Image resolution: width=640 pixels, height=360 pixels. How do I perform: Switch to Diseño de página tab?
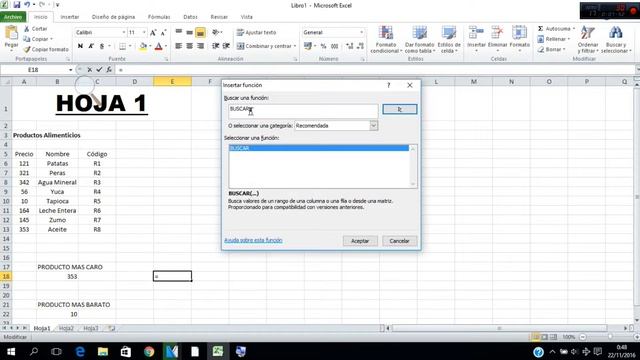tap(113, 17)
